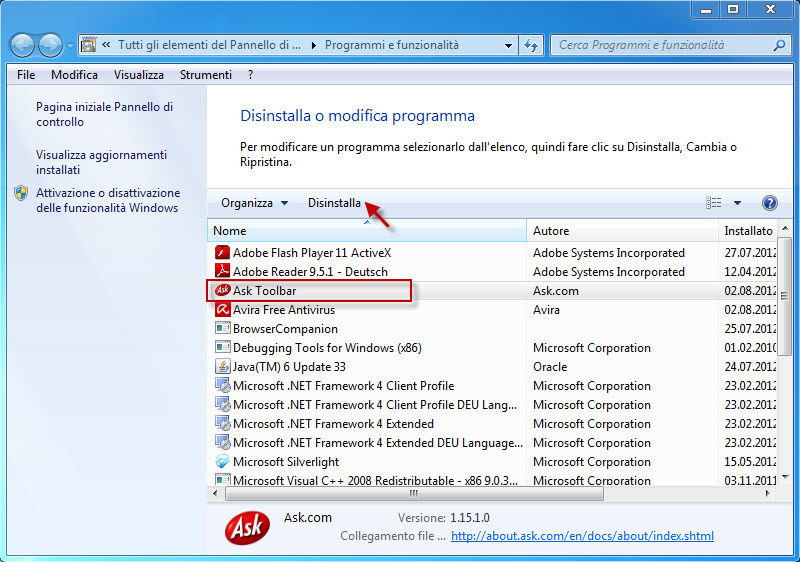Select .NET Framework 4 Extended DEU Language icon

coord(222,443)
